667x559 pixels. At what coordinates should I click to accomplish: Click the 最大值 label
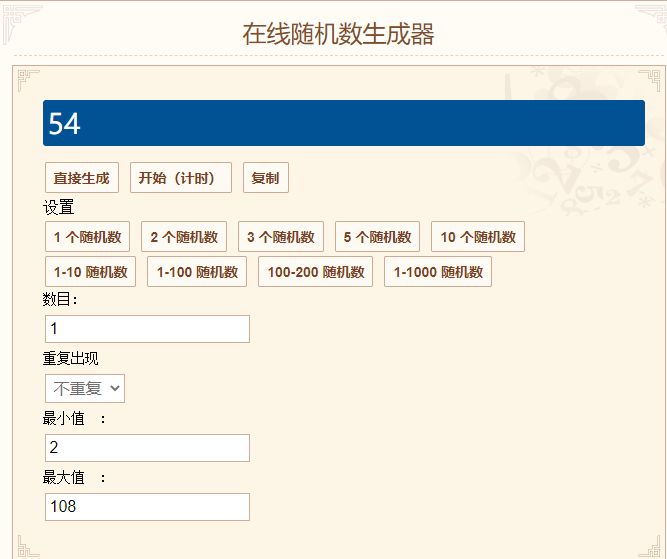(74, 477)
